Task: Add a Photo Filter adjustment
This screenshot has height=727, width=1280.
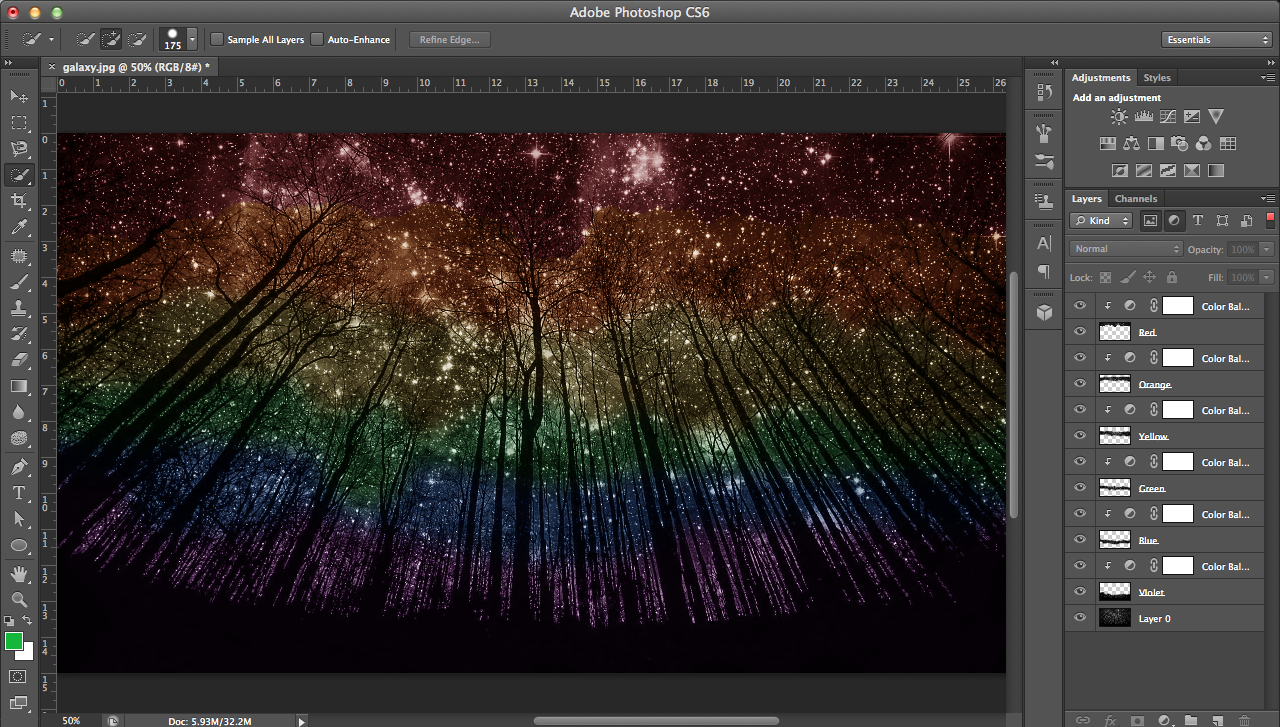Action: (1180, 144)
